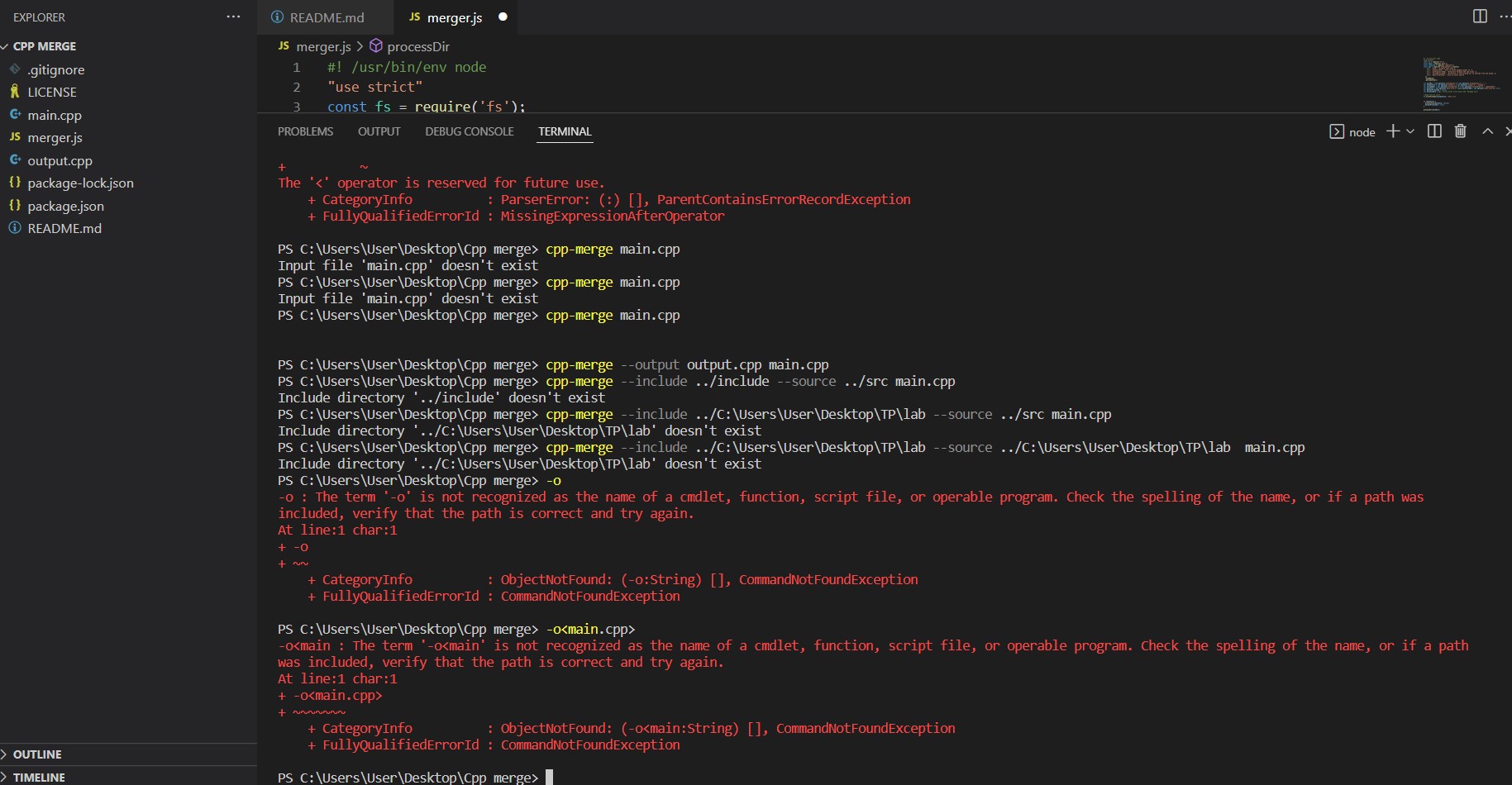The height and width of the screenshot is (785, 1512).
Task: Show the Output panel tab
Action: [x=379, y=131]
